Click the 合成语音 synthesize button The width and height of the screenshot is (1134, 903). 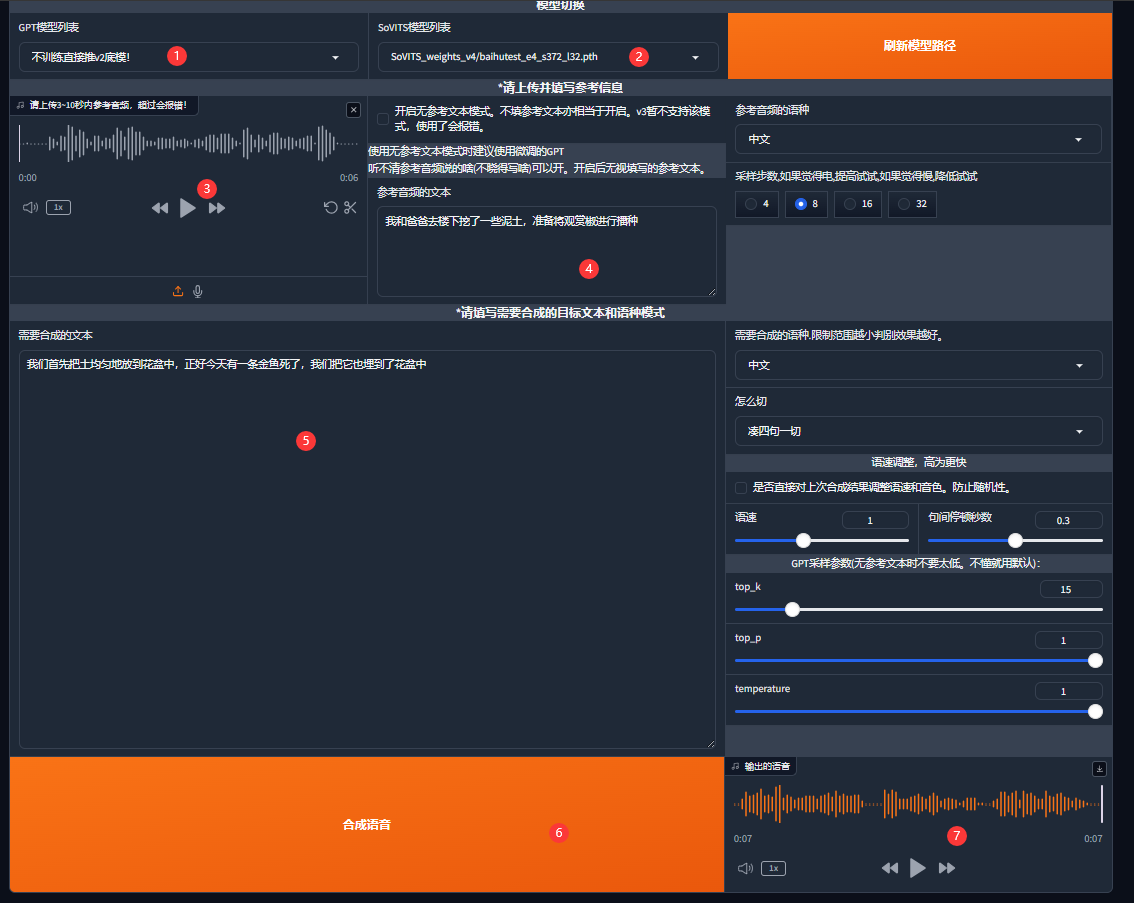tap(366, 825)
